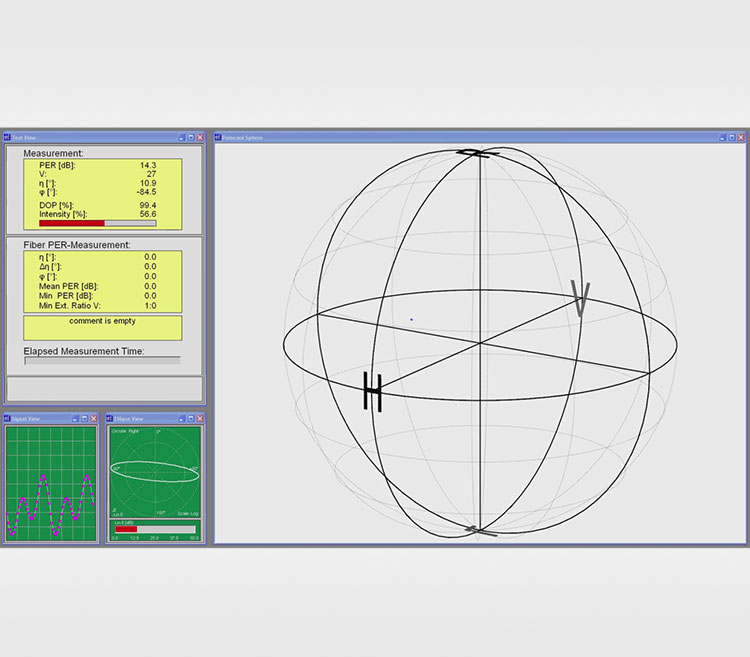
Task: Click the PER [dB] measurement value
Action: coord(147,165)
